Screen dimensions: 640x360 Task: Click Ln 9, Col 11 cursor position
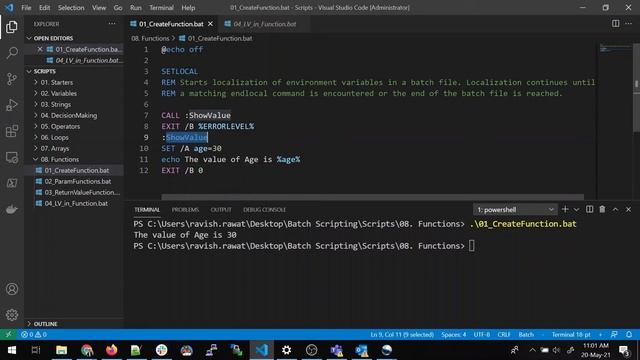402,335
